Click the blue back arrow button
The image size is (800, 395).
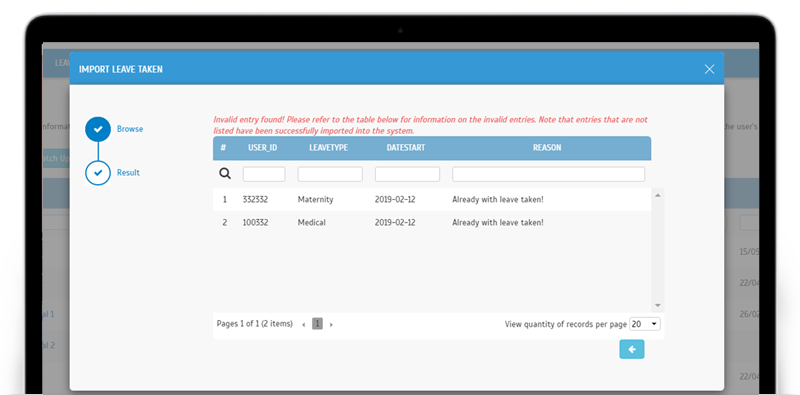(x=632, y=349)
